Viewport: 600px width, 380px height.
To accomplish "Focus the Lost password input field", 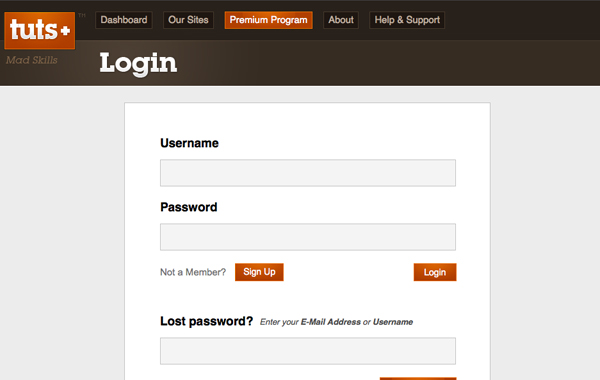I will (308, 351).
